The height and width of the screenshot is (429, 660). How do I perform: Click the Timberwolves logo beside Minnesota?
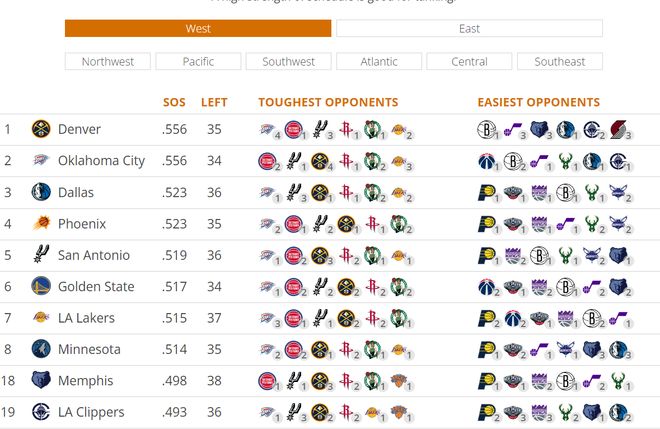[41, 349]
